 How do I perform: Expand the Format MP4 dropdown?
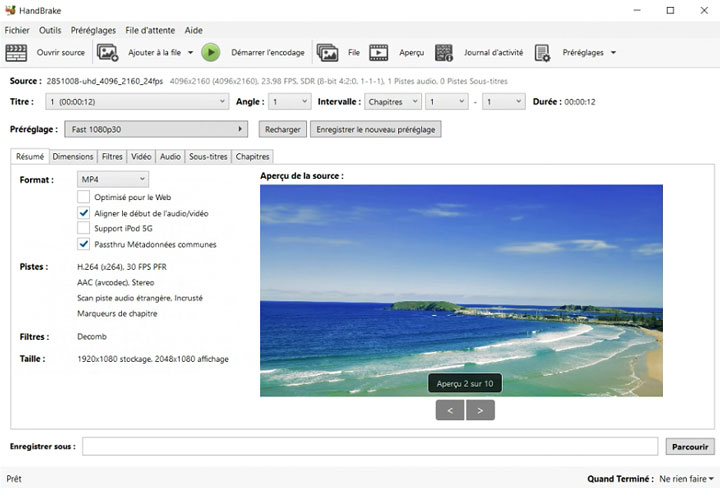coord(113,179)
